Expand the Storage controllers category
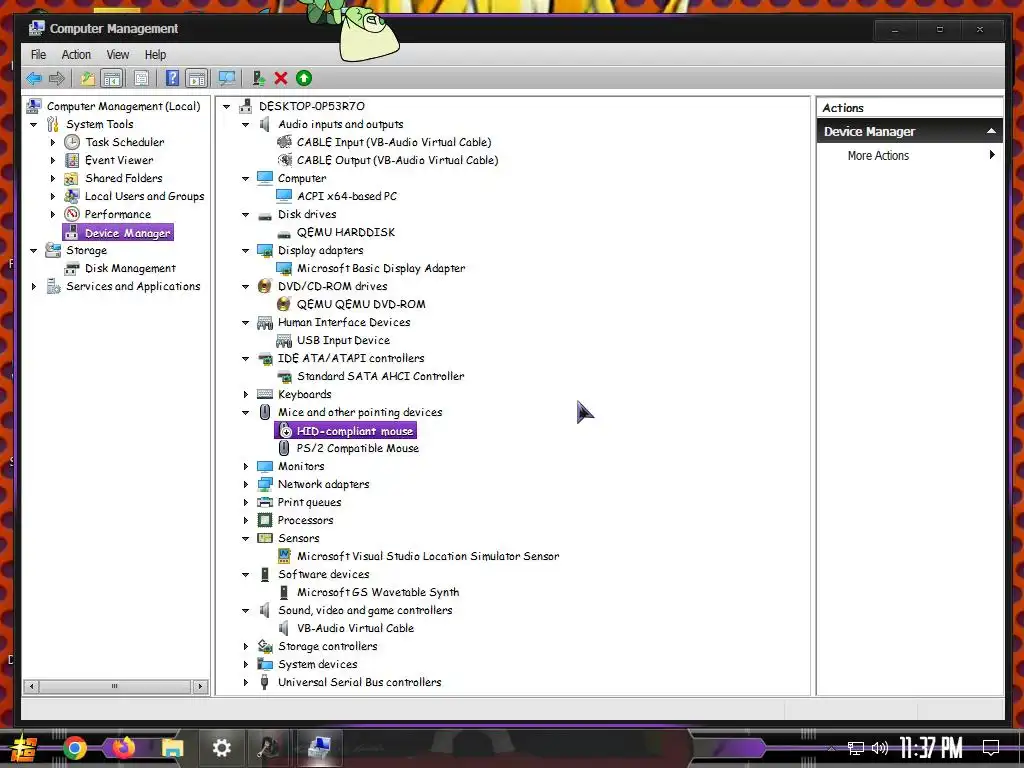The width and height of the screenshot is (1024, 768). pyautogui.click(x=246, y=647)
